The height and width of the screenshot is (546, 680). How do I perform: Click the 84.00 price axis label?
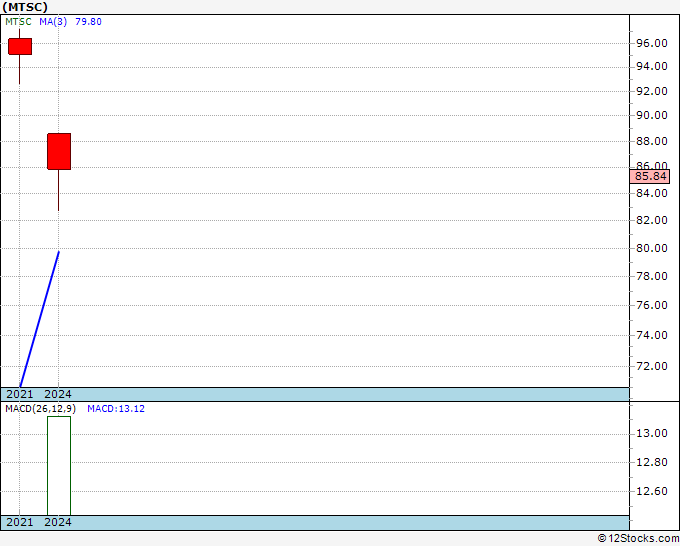(651, 193)
